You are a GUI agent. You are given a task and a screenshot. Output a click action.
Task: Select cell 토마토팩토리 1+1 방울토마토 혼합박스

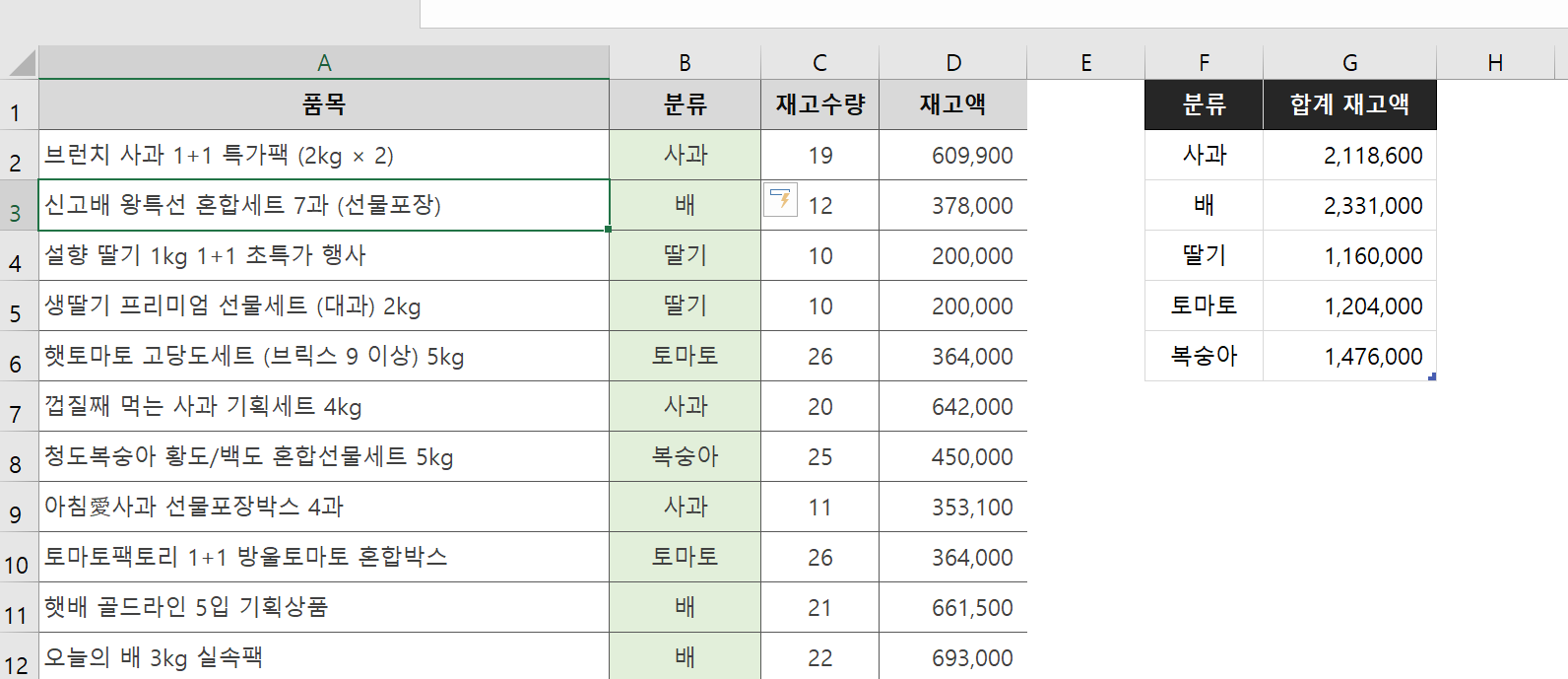pos(324,557)
